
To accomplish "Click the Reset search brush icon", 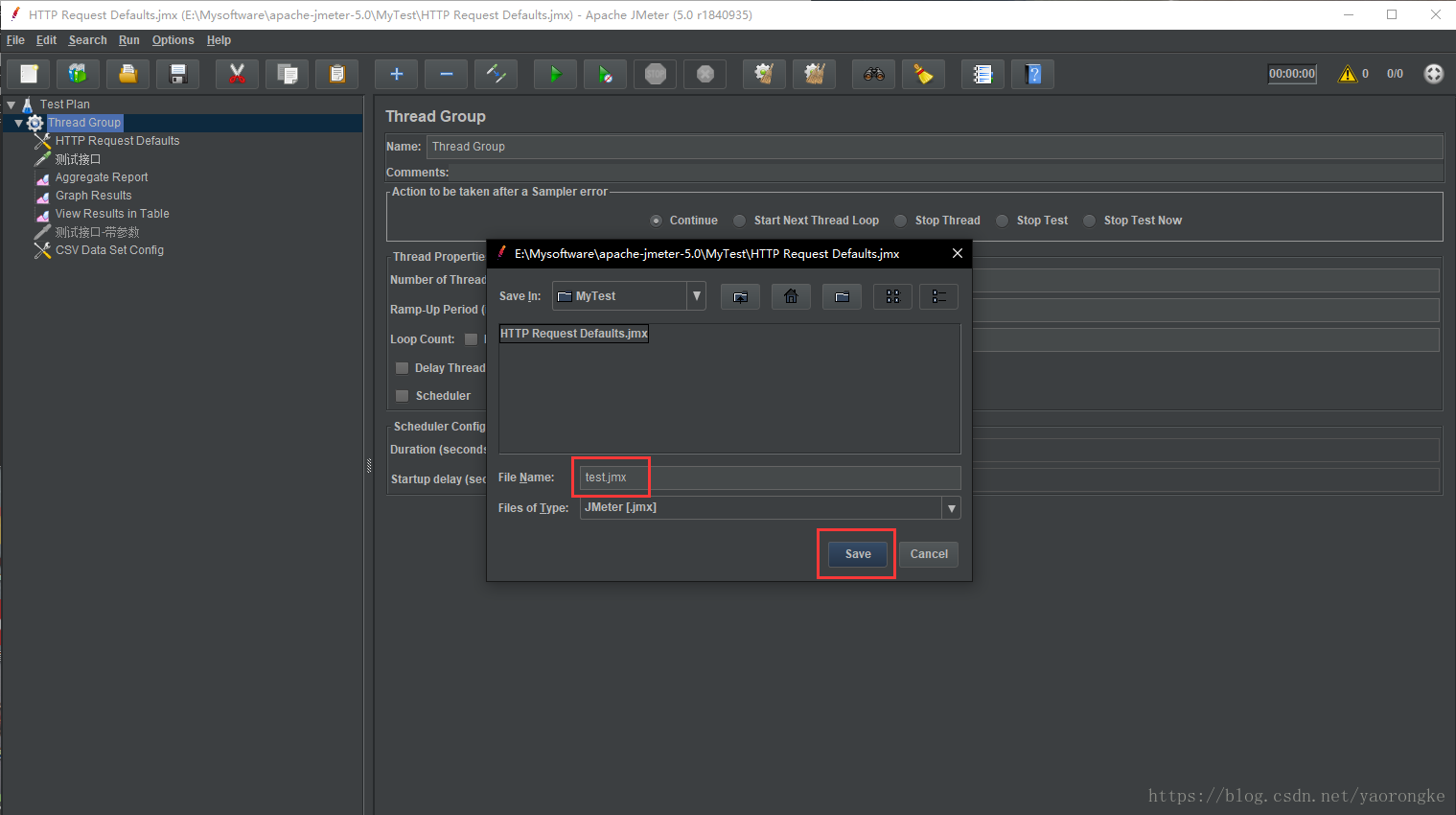I will 923,74.
